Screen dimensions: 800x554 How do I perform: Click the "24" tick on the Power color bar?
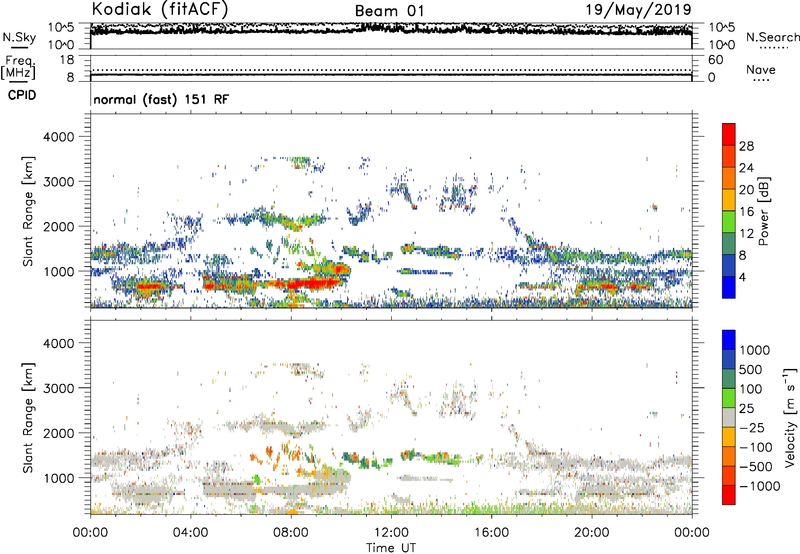(746, 168)
